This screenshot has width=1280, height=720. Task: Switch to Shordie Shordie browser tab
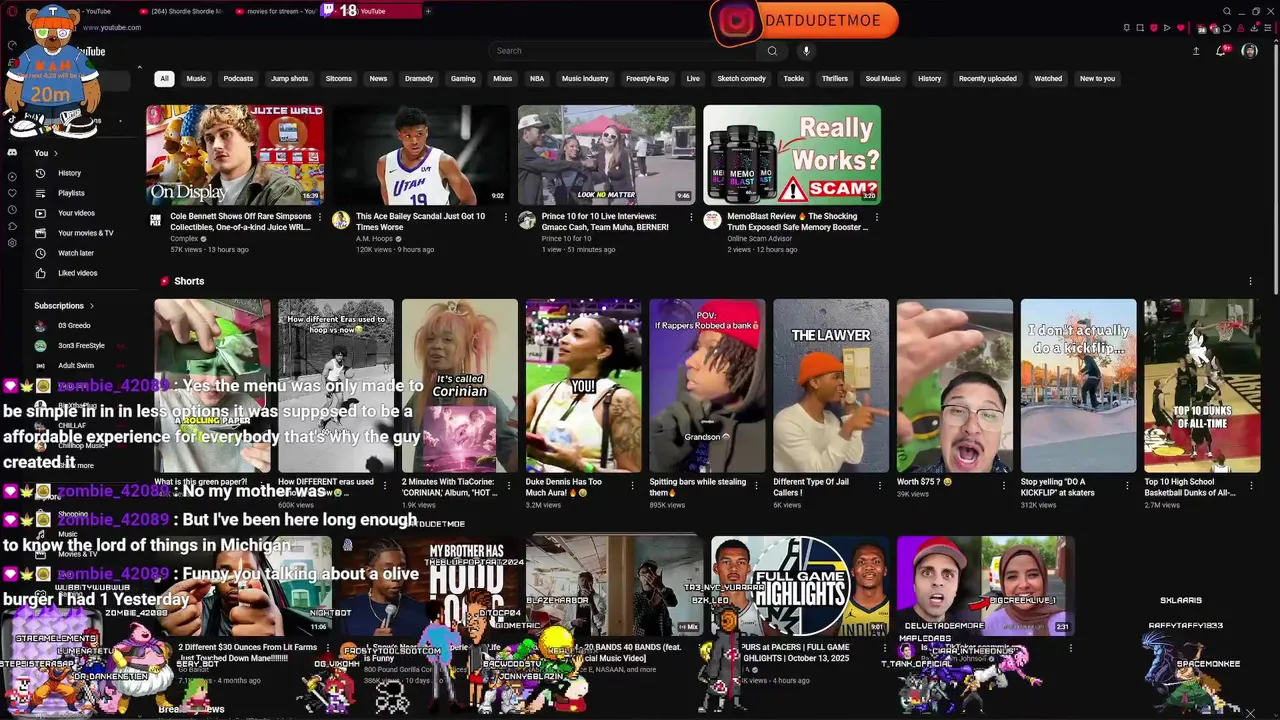(180, 11)
